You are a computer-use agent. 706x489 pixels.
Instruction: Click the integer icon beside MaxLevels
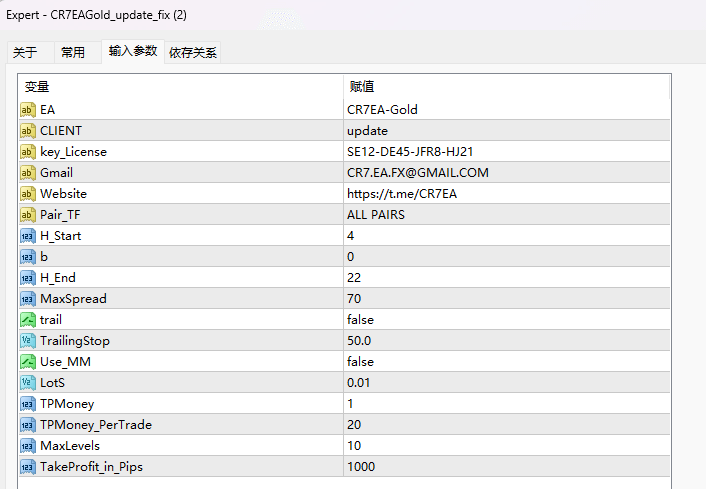[x=27, y=446]
